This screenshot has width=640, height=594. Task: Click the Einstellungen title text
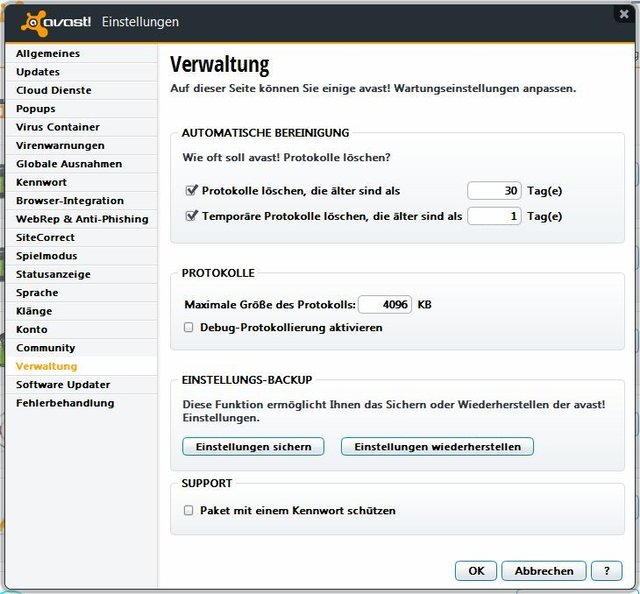point(140,22)
